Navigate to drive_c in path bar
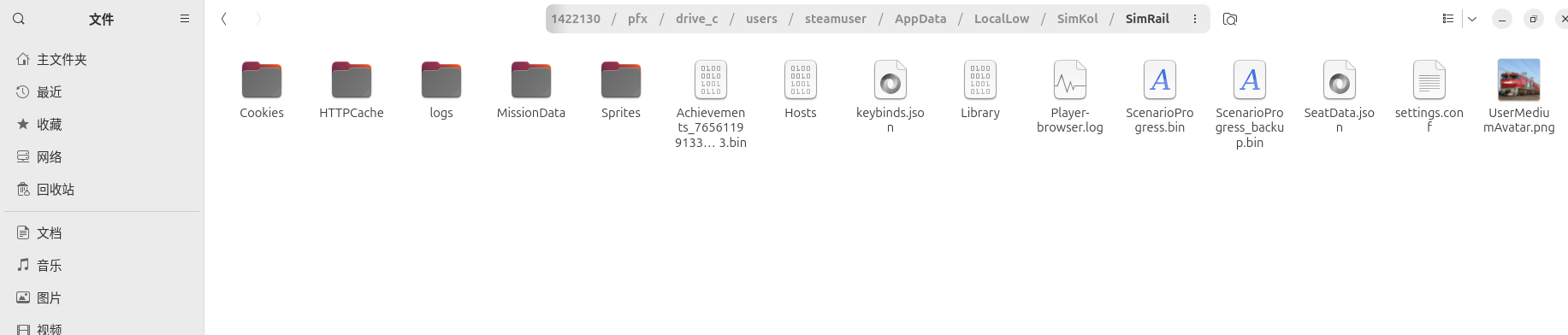 (697, 19)
